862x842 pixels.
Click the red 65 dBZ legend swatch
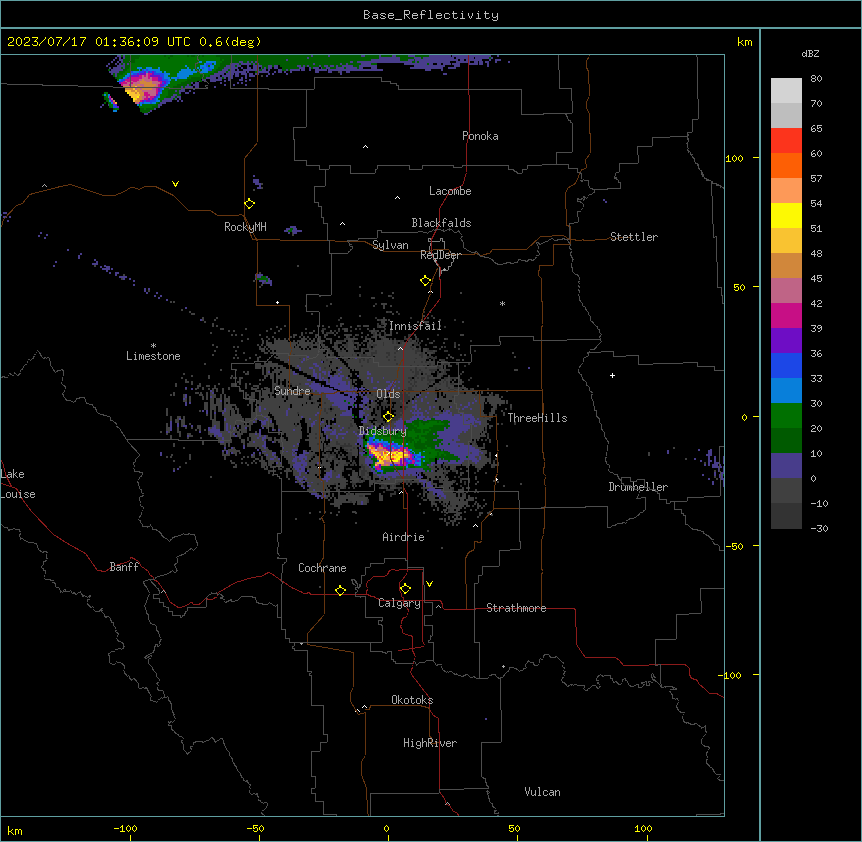786,141
